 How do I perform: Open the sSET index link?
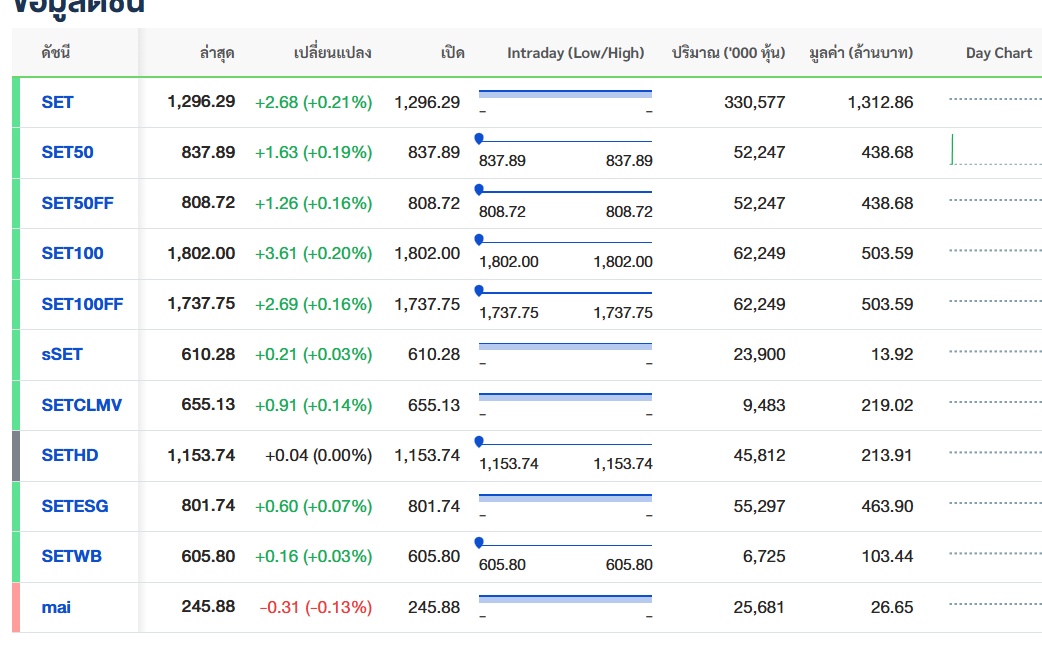[62, 354]
